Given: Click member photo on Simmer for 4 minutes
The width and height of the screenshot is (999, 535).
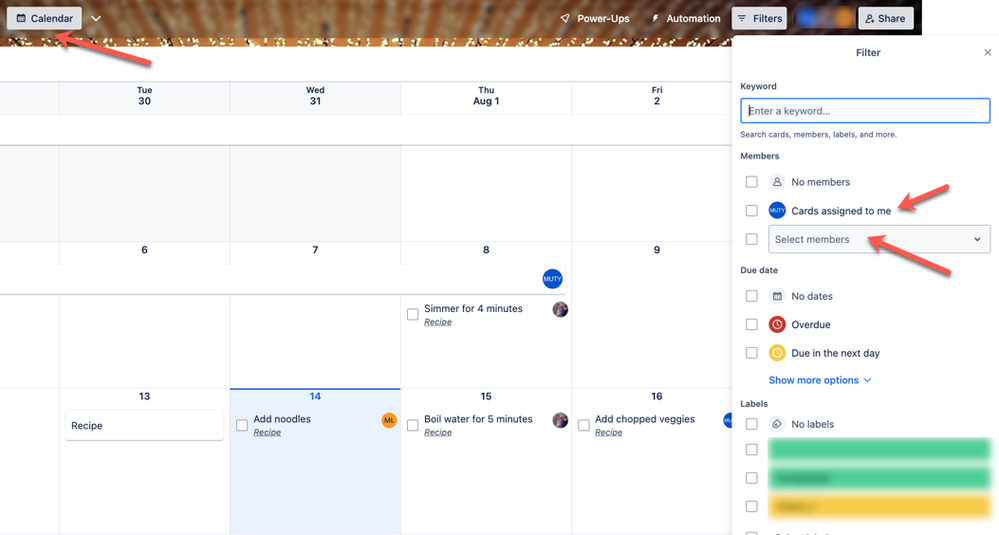Looking at the screenshot, I should [560, 310].
